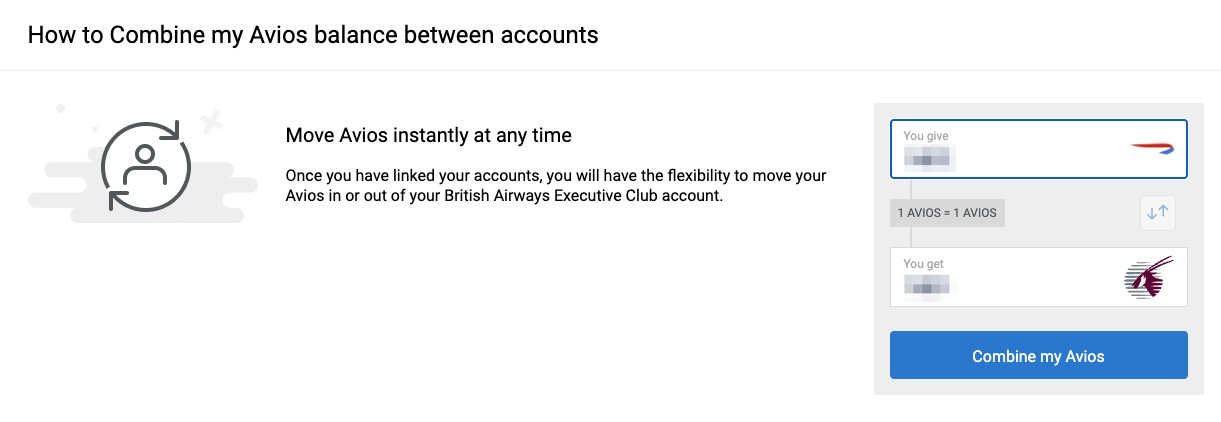Screen dimensions: 1221x422
Task: Click the page title about combining Avios
Action: click(x=312, y=35)
